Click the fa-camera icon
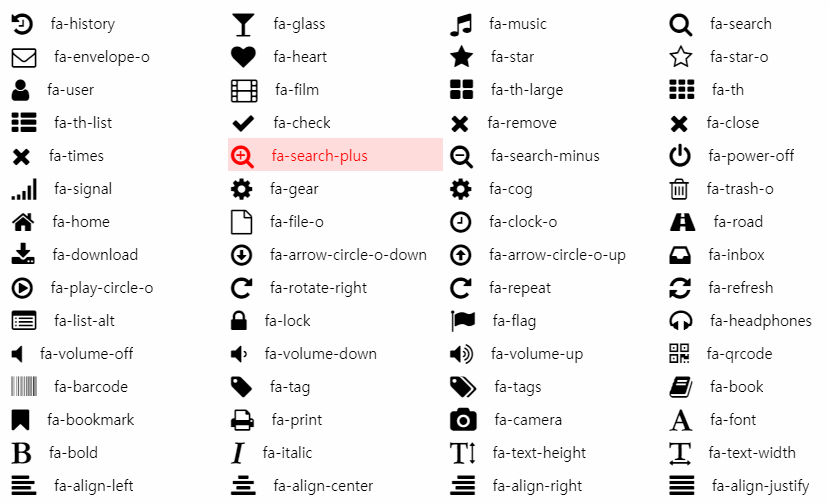The height and width of the screenshot is (503, 829). pyautogui.click(x=463, y=420)
